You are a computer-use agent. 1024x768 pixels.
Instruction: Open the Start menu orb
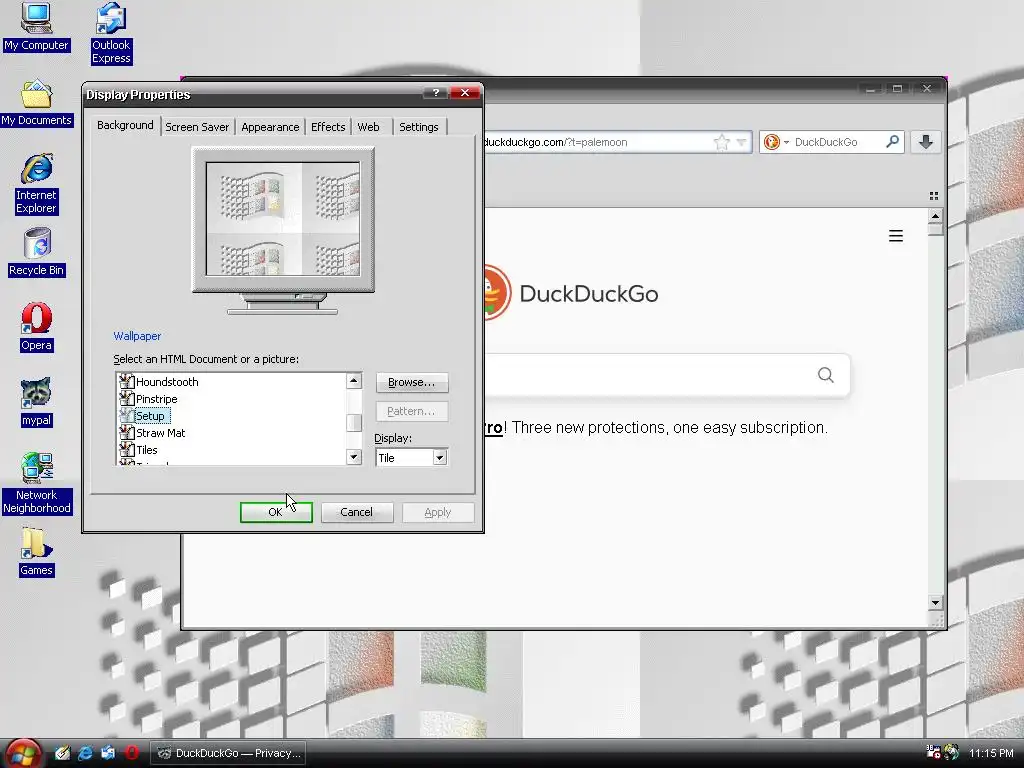pos(23,753)
